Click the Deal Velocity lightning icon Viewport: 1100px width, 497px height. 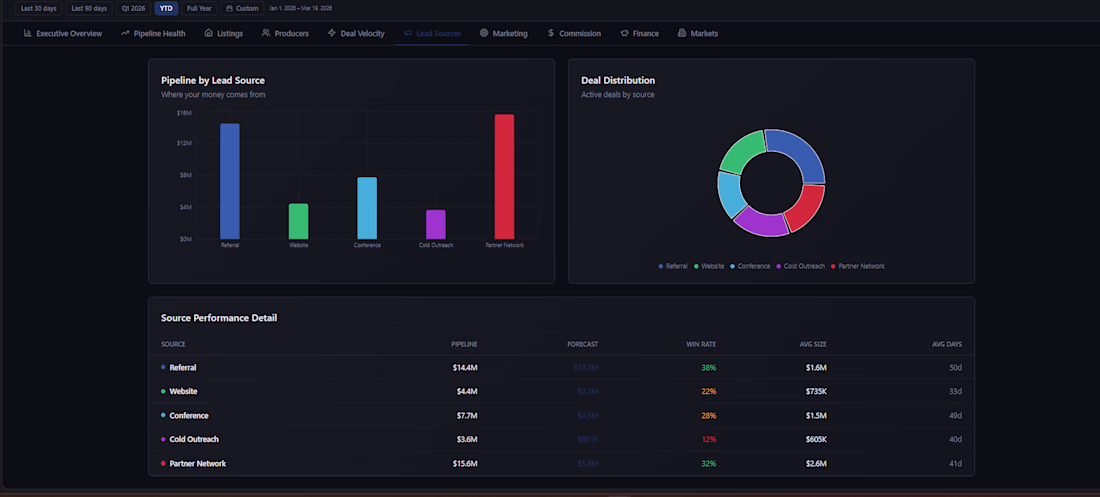point(332,33)
